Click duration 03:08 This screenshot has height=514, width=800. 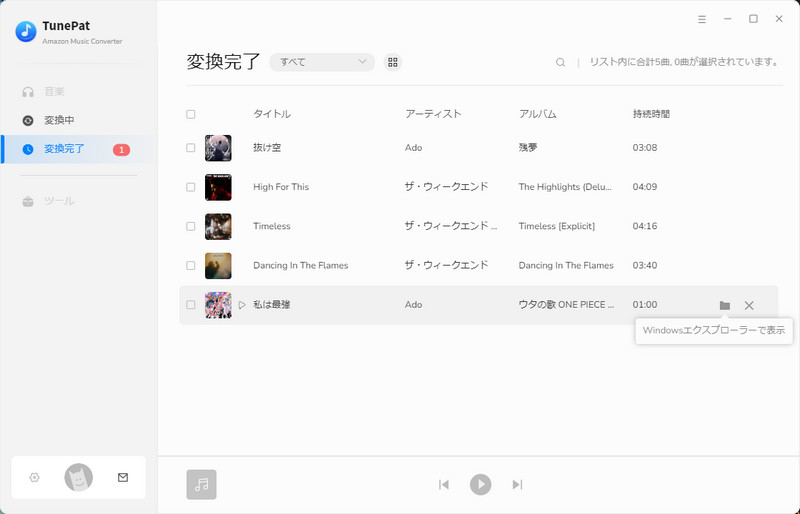coord(645,148)
